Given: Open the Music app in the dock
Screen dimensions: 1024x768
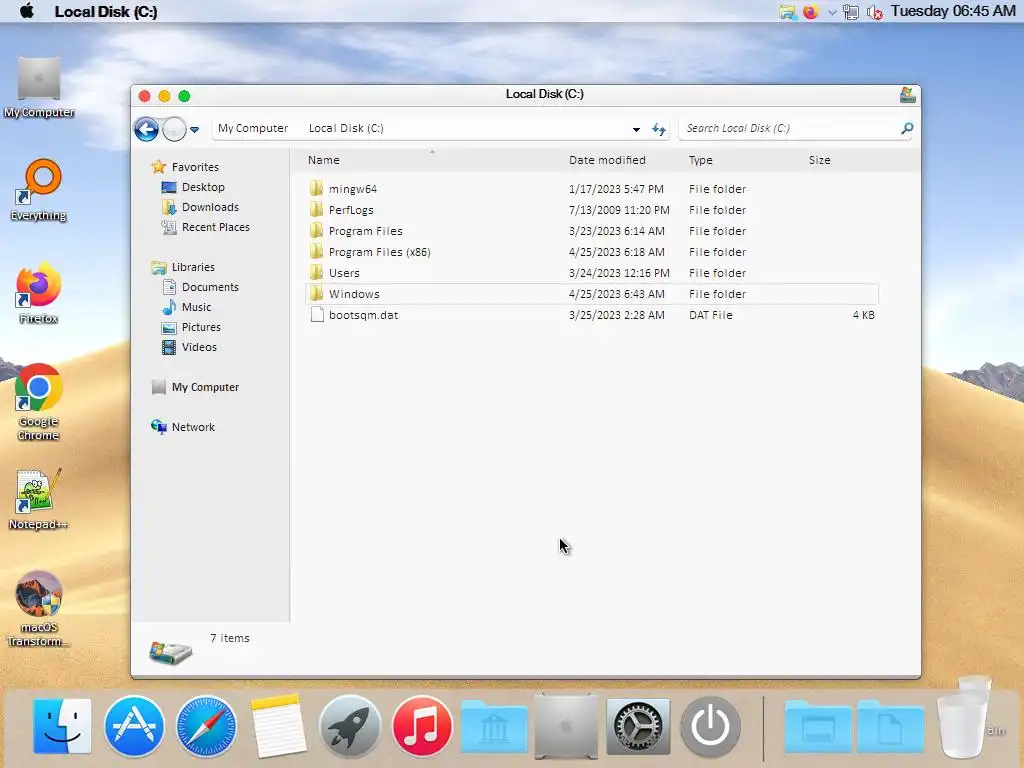Looking at the screenshot, I should (422, 726).
